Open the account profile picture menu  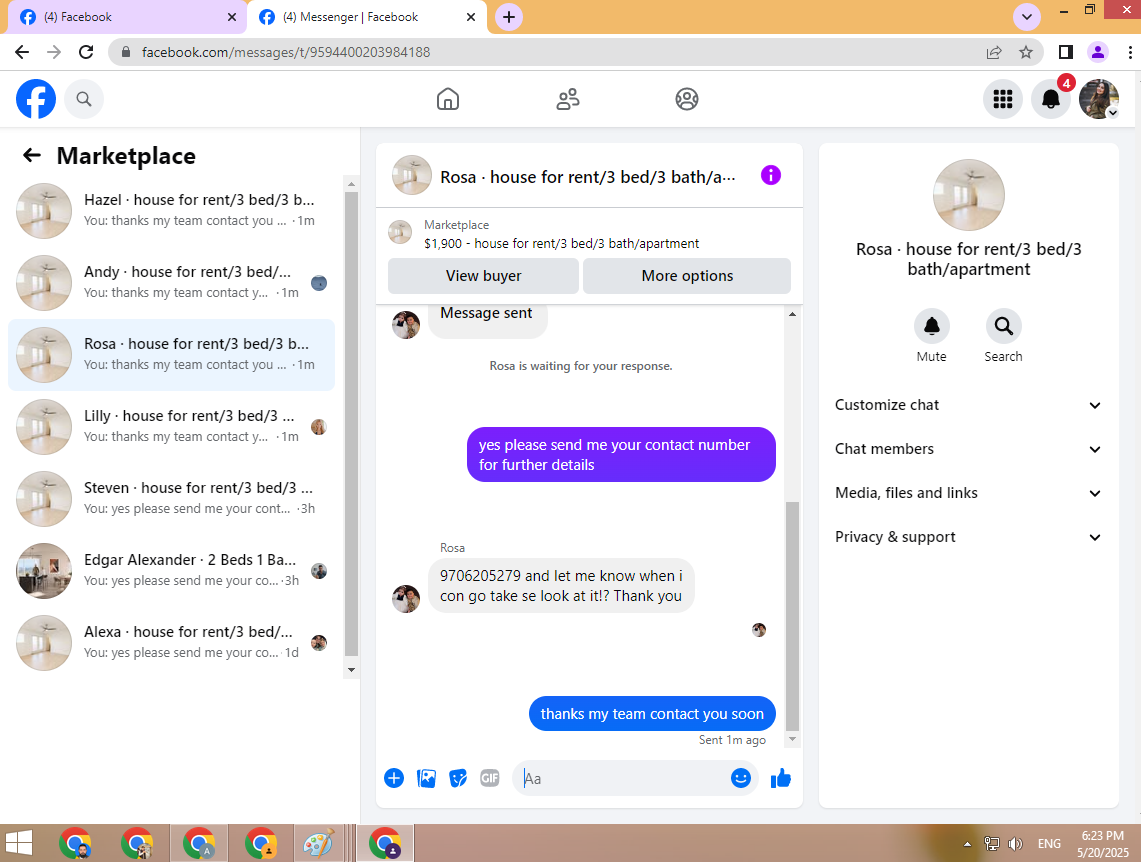point(1099,99)
